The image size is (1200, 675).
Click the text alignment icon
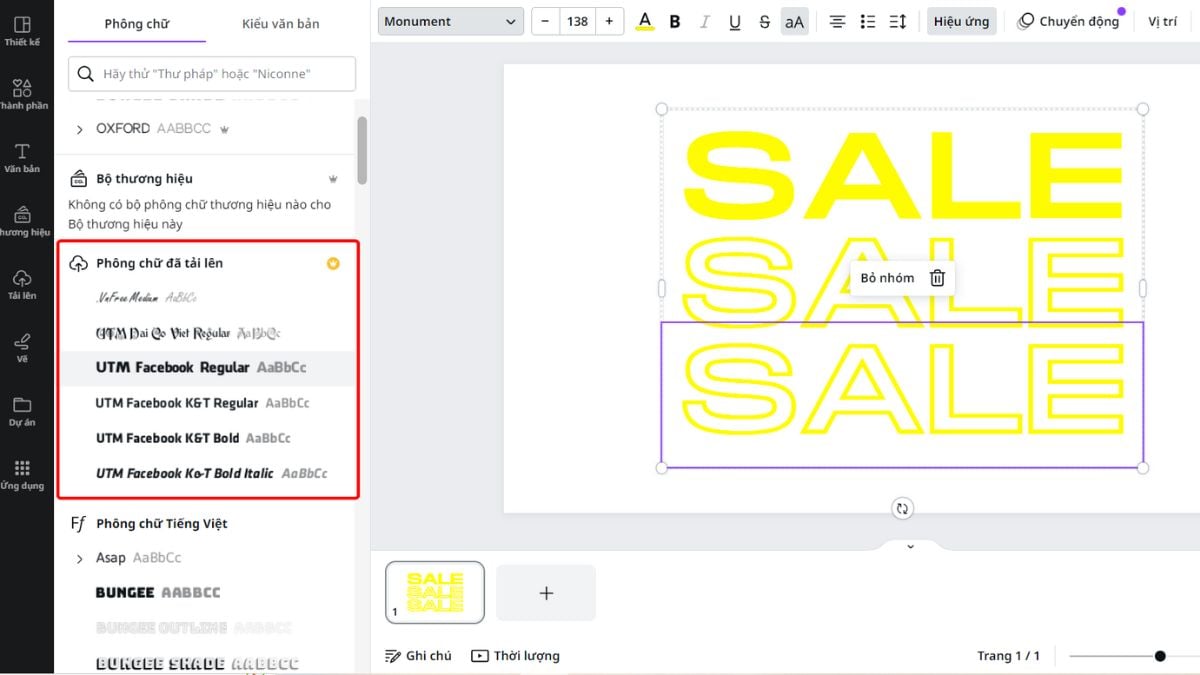point(838,21)
